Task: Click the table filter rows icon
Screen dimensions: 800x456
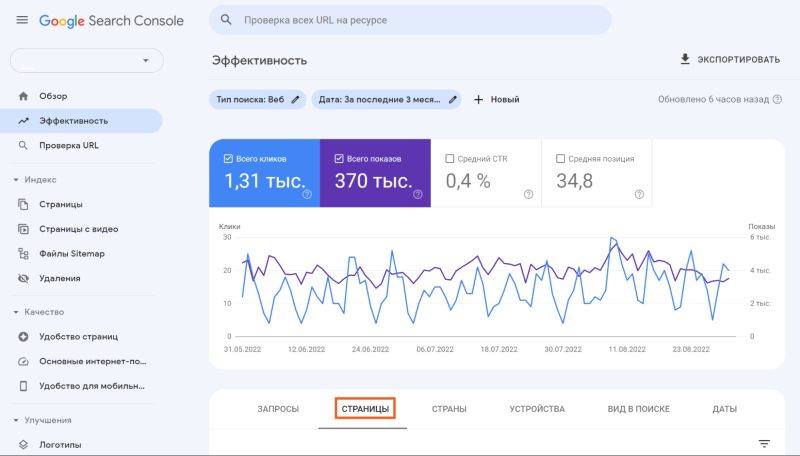Action: tap(764, 444)
